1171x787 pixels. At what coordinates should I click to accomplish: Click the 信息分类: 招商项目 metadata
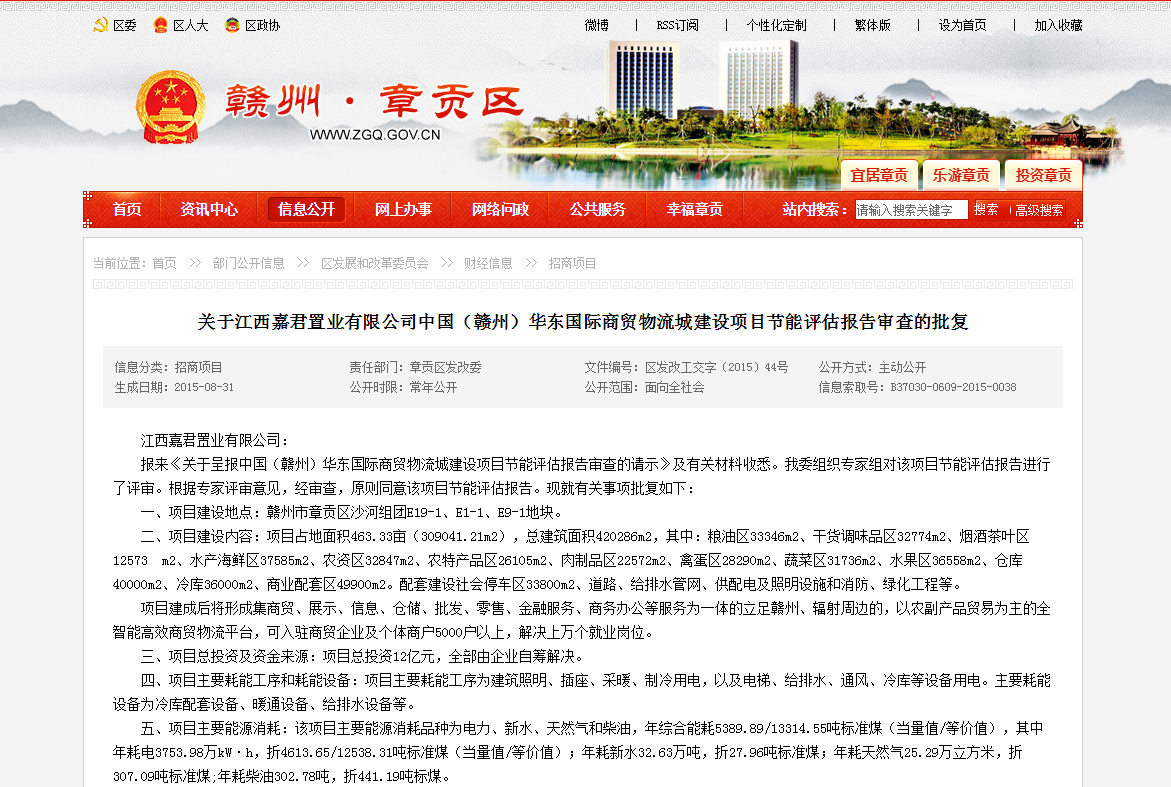click(168, 367)
